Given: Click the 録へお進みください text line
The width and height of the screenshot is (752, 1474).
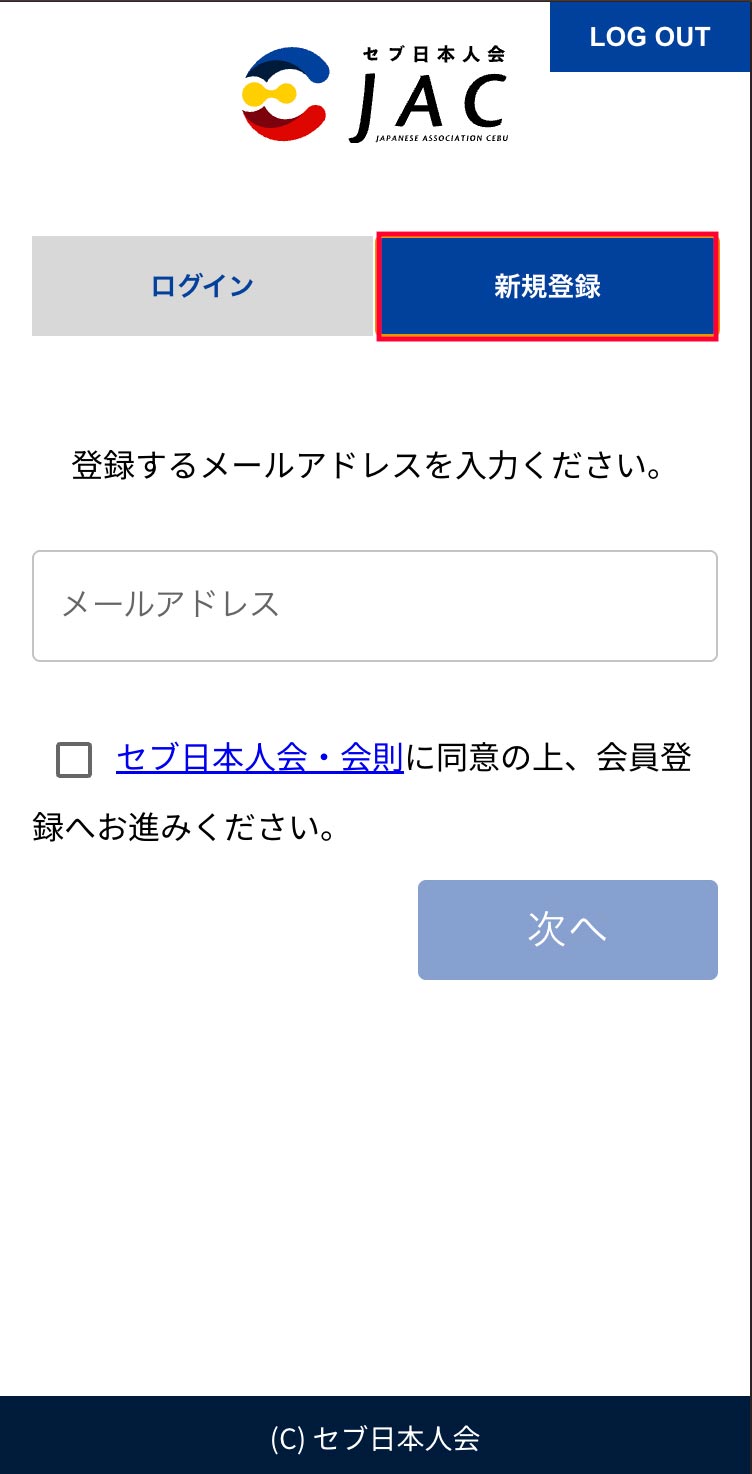Looking at the screenshot, I should [184, 829].
